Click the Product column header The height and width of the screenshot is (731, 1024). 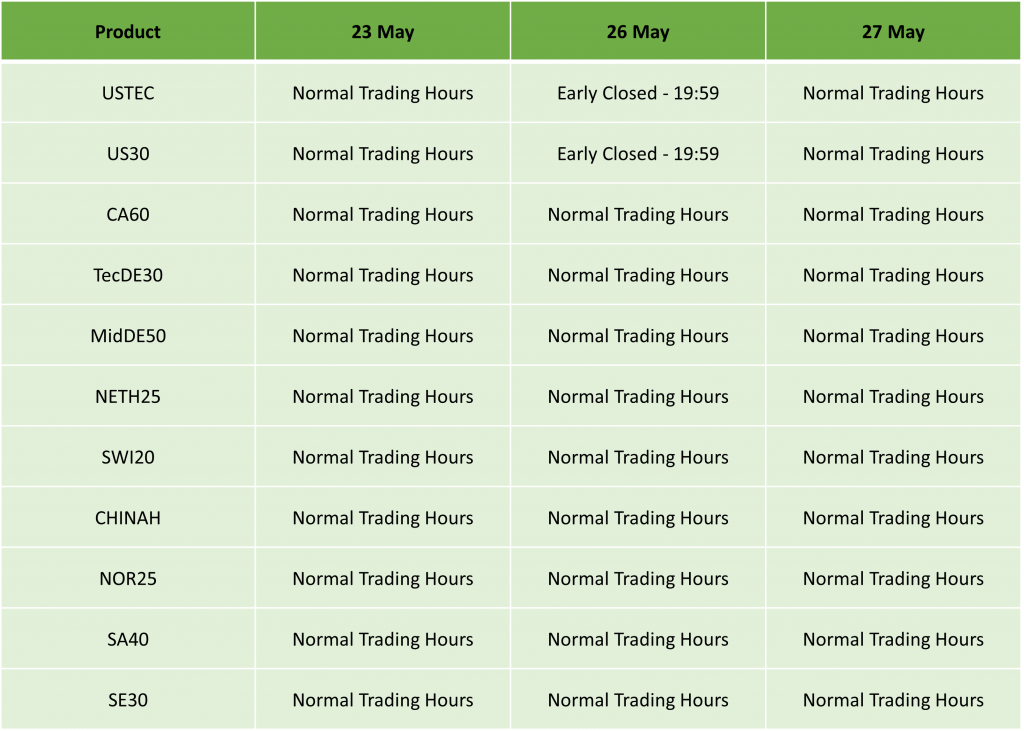(128, 31)
